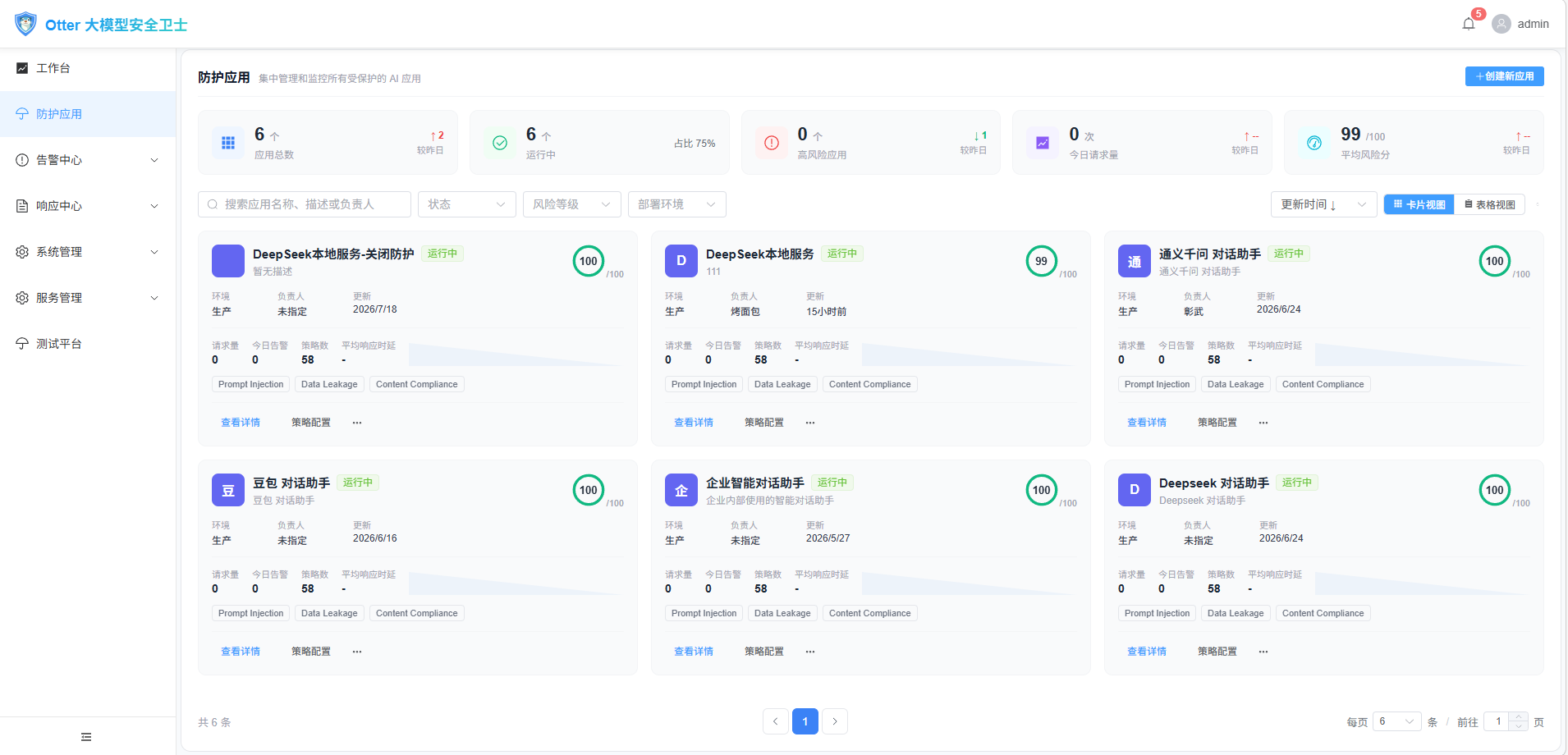Image resolution: width=1568 pixels, height=755 pixels.
Task: Go to 工作台 in the sidebar
Action: (x=88, y=68)
